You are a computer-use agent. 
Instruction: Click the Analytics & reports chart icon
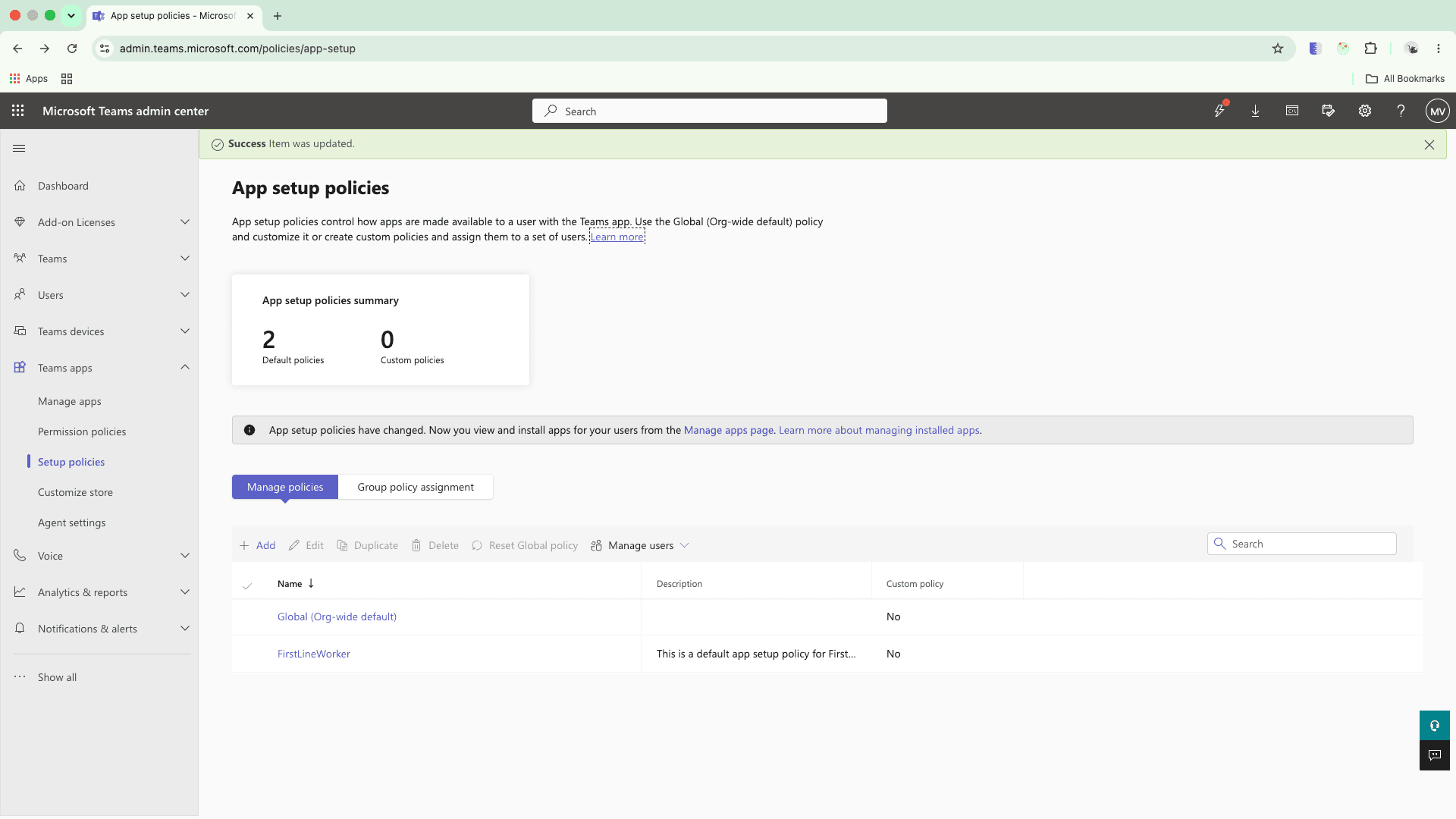tap(20, 592)
